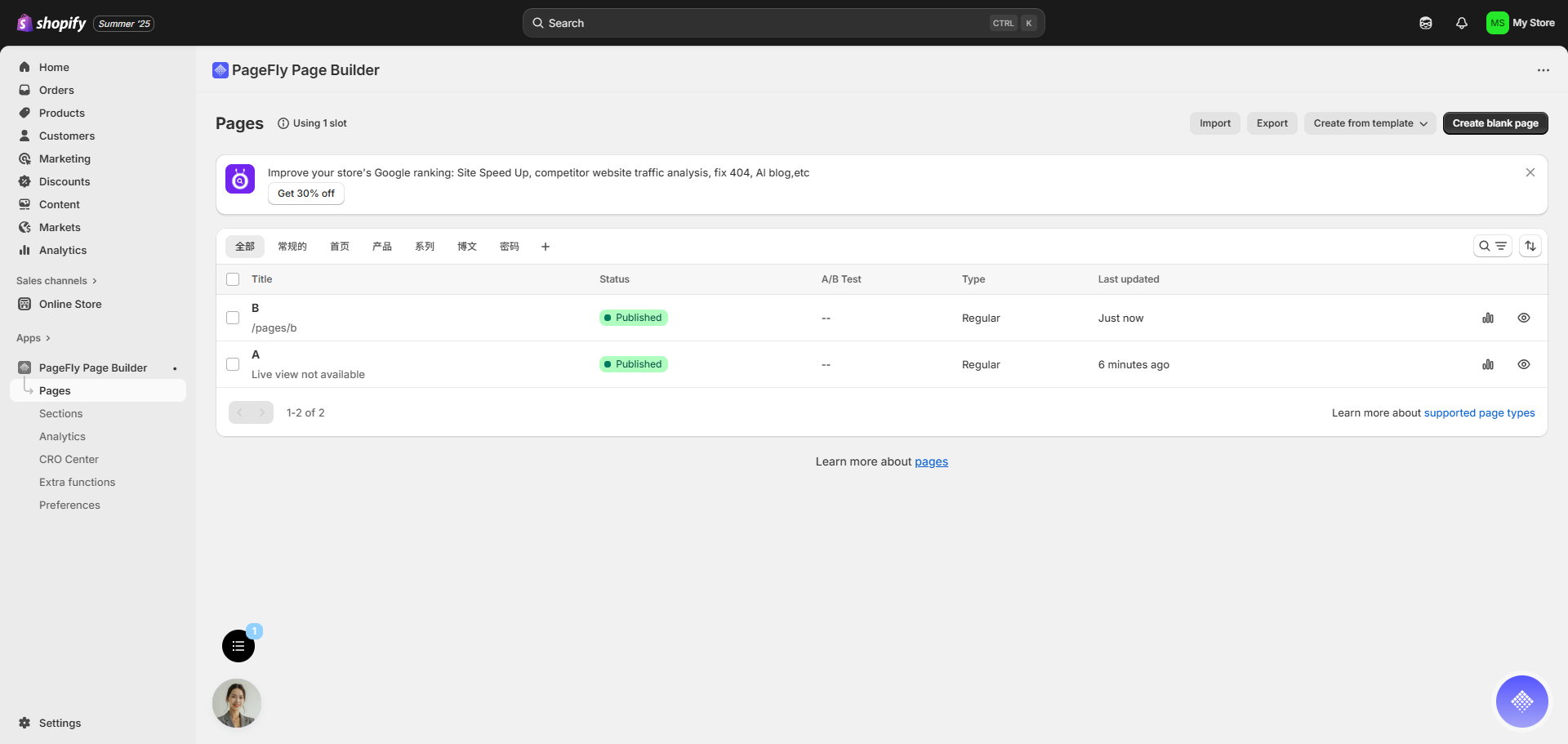The height and width of the screenshot is (744, 1568).
Task: Tick the checkbox for page A
Action: (x=233, y=364)
